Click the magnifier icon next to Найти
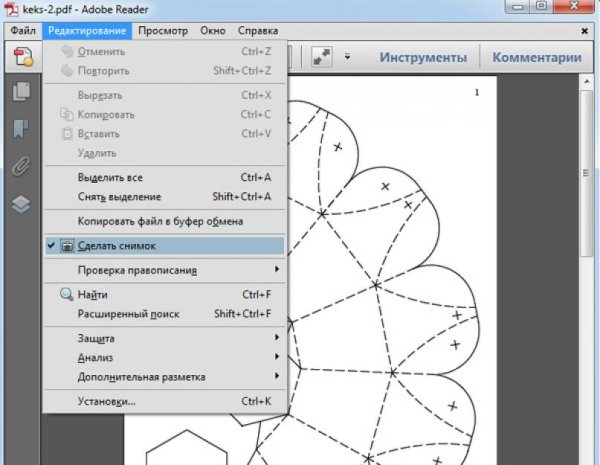The image size is (600, 465). click(x=67, y=295)
